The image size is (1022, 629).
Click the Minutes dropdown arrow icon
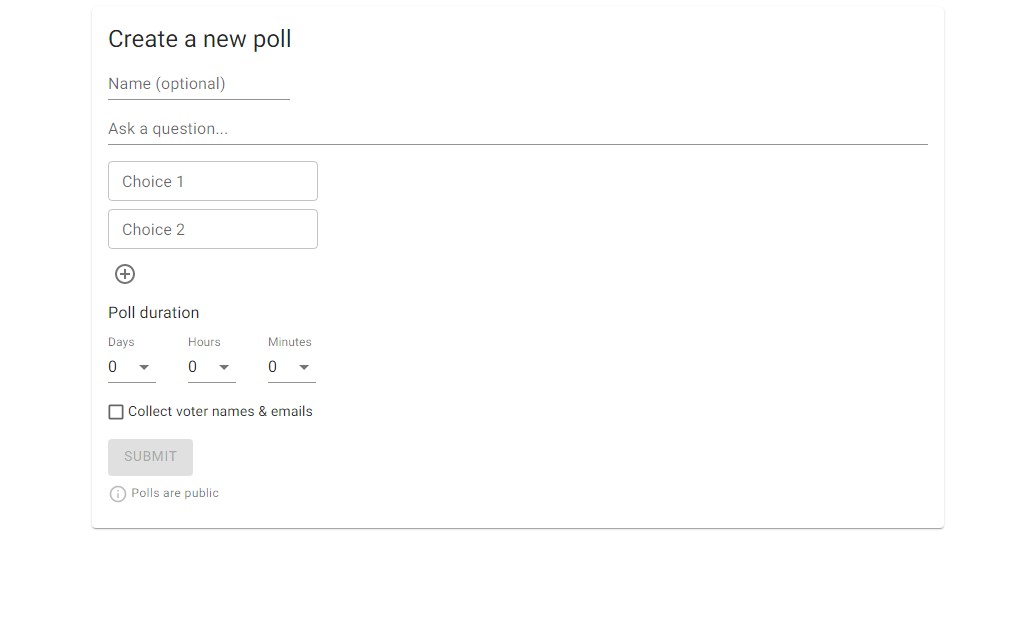click(x=304, y=367)
